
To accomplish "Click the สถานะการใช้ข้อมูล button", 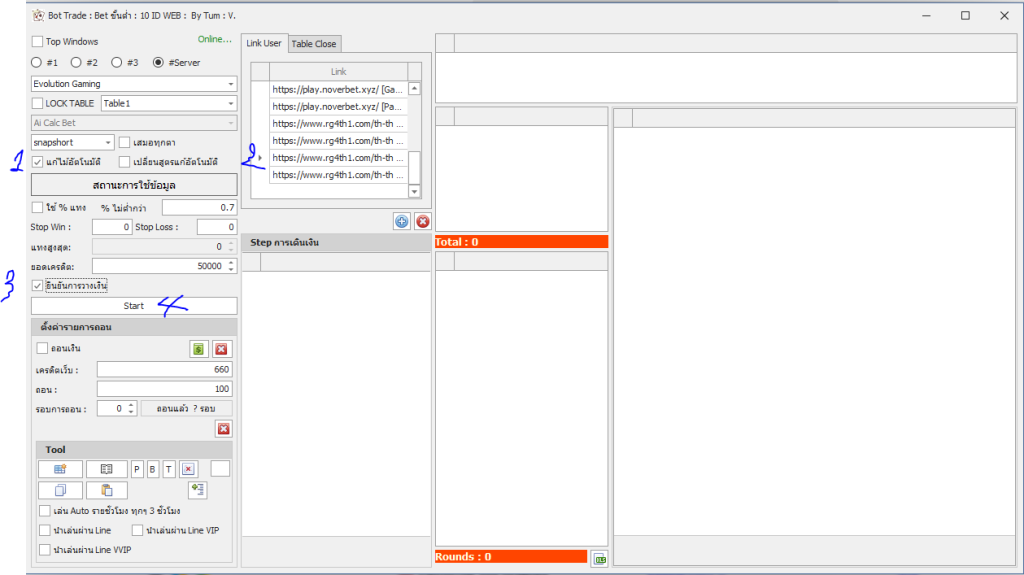I will 134,185.
